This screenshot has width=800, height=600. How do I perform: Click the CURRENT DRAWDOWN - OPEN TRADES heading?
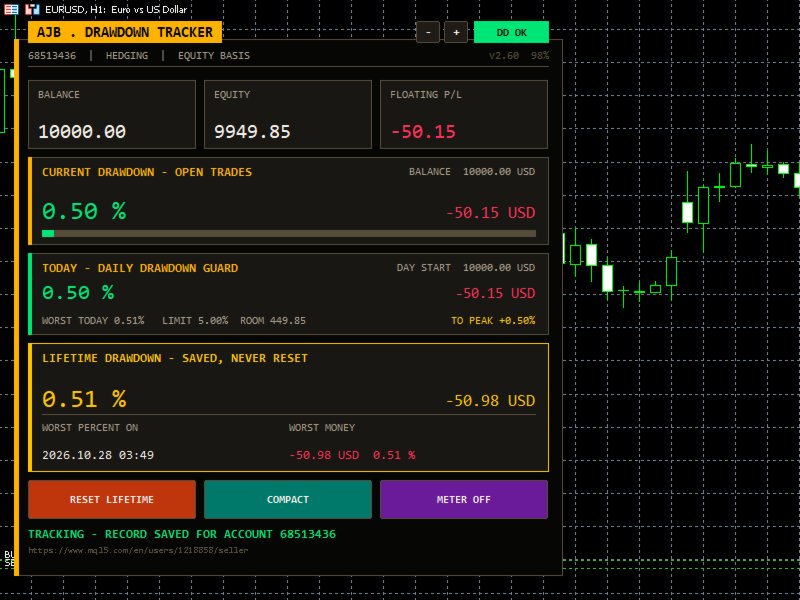[147, 172]
